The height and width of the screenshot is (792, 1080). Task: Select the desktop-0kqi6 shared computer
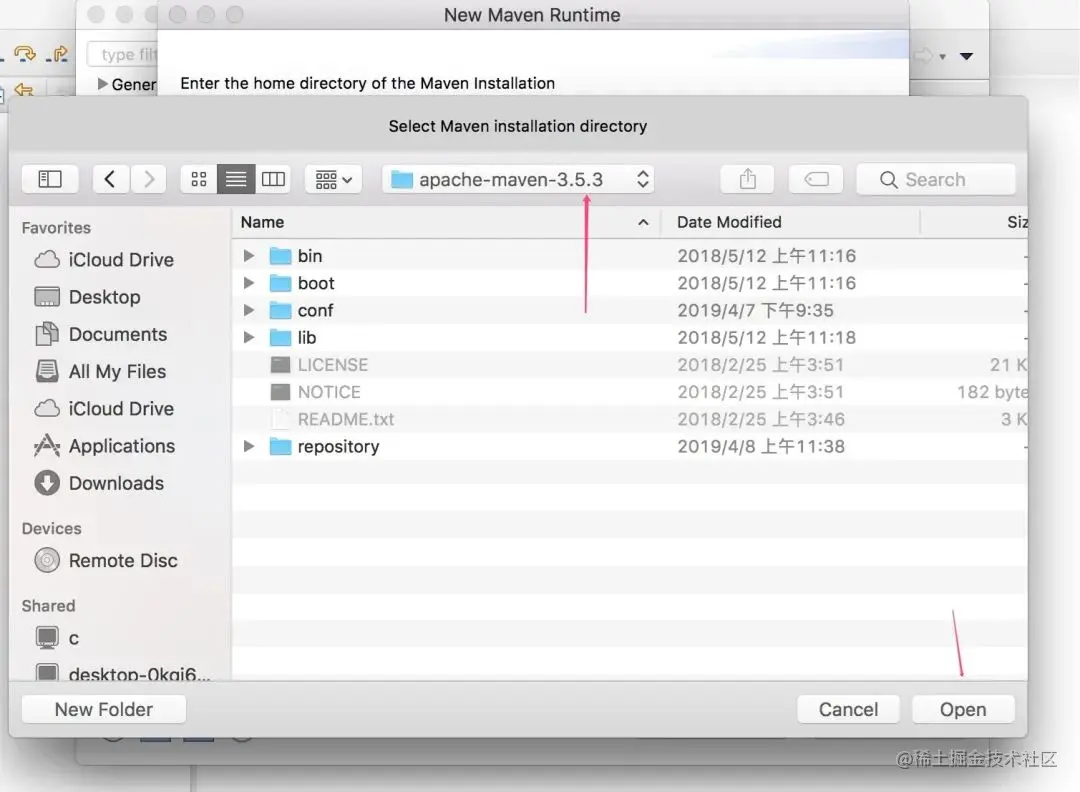[123, 673]
